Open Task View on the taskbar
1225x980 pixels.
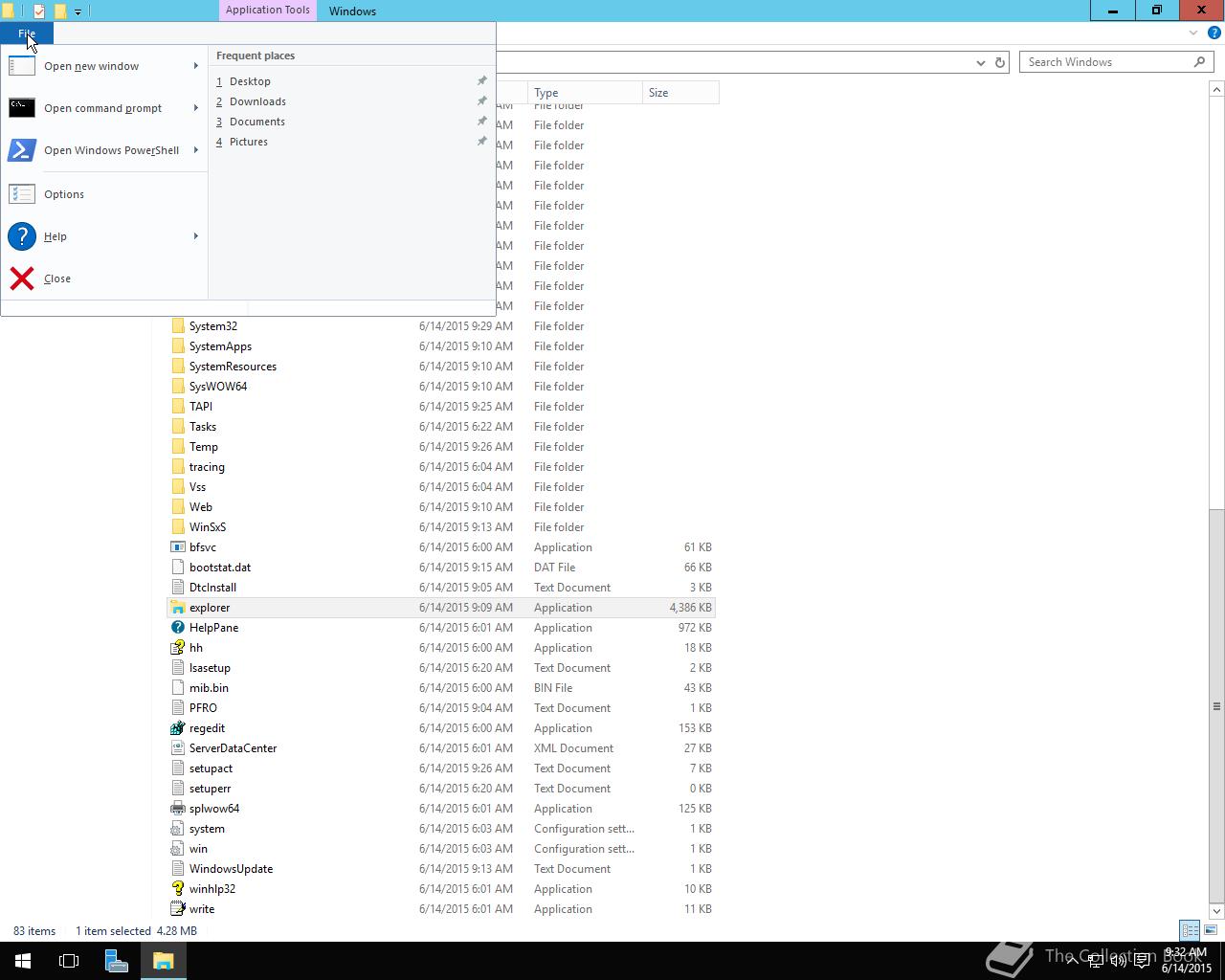69,961
